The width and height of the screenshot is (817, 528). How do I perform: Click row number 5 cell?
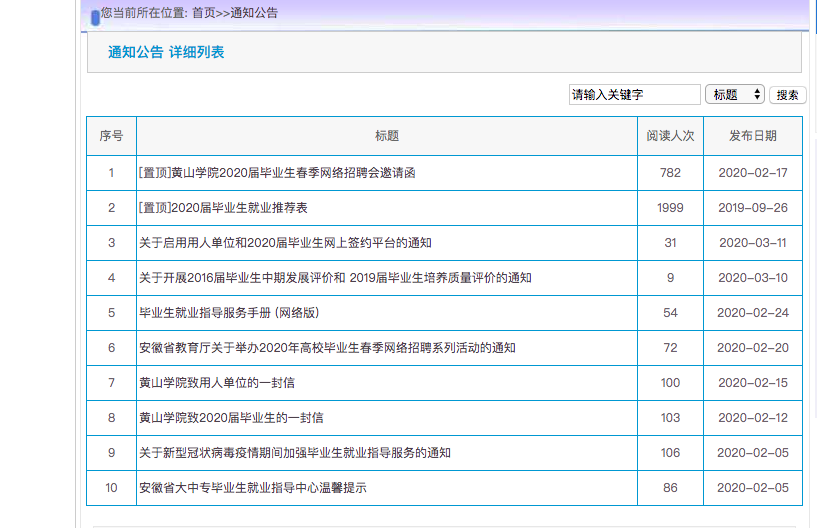tap(112, 312)
